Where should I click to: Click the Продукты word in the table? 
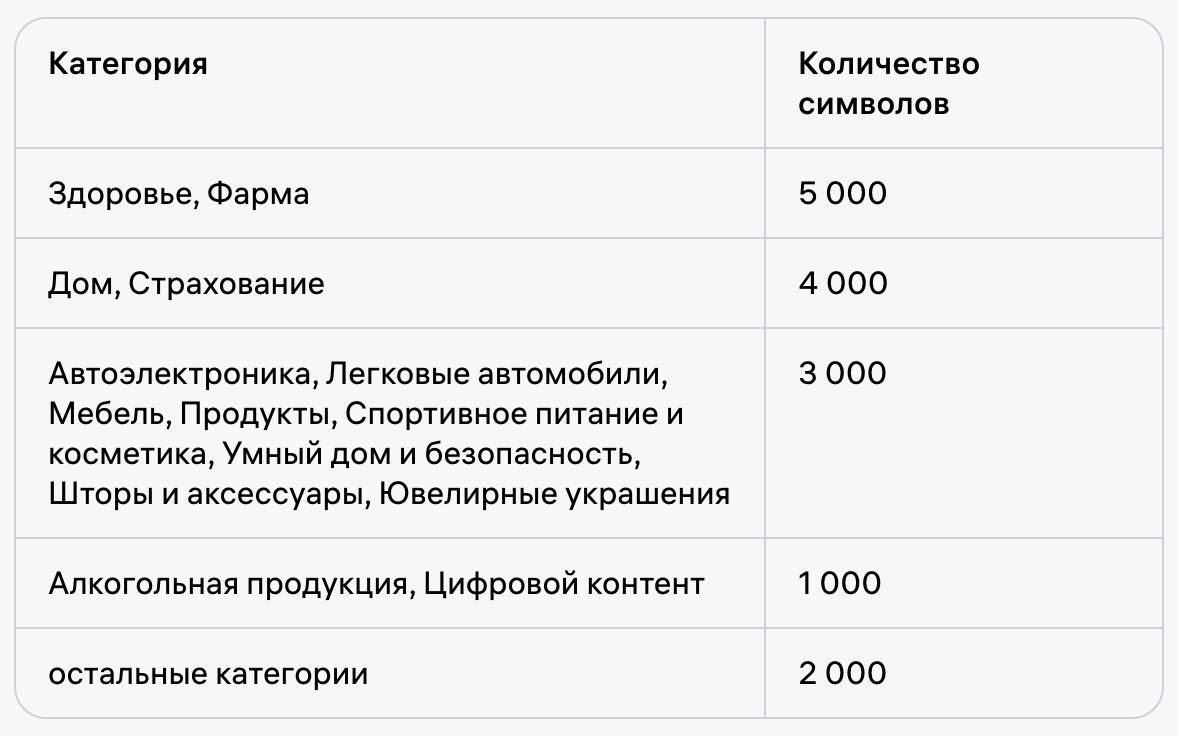click(254, 414)
